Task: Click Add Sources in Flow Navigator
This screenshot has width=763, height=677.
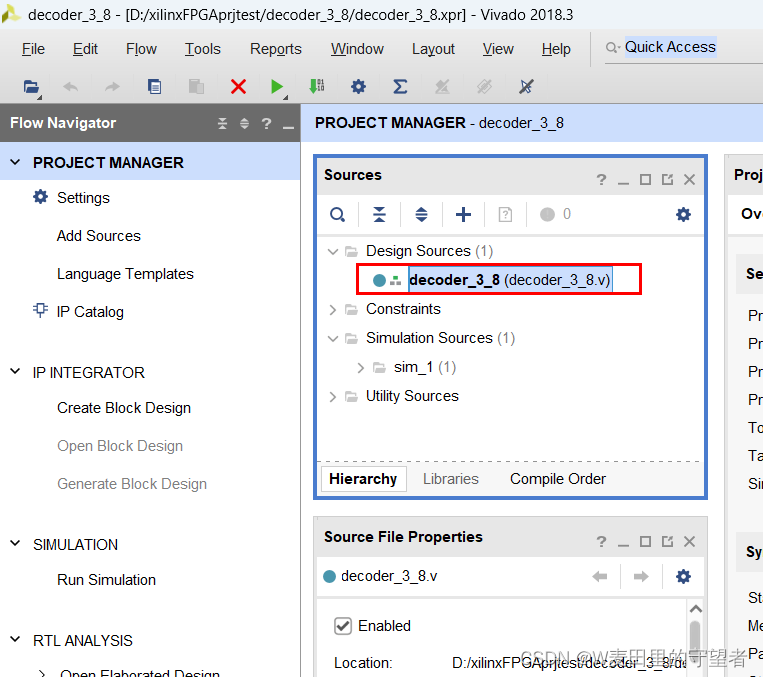Action: pyautogui.click(x=99, y=236)
